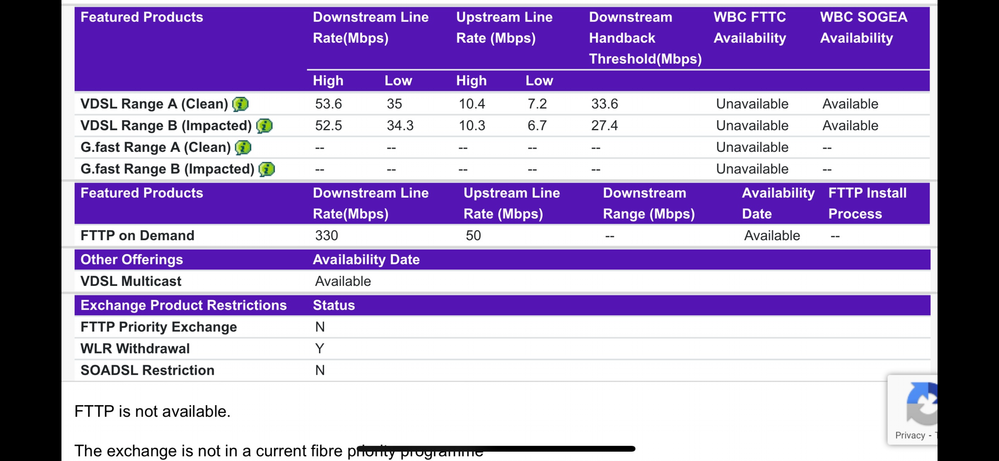This screenshot has height=461, width=999.
Task: Open the reCAPTCHA Privacy link
Action: pos(910,435)
